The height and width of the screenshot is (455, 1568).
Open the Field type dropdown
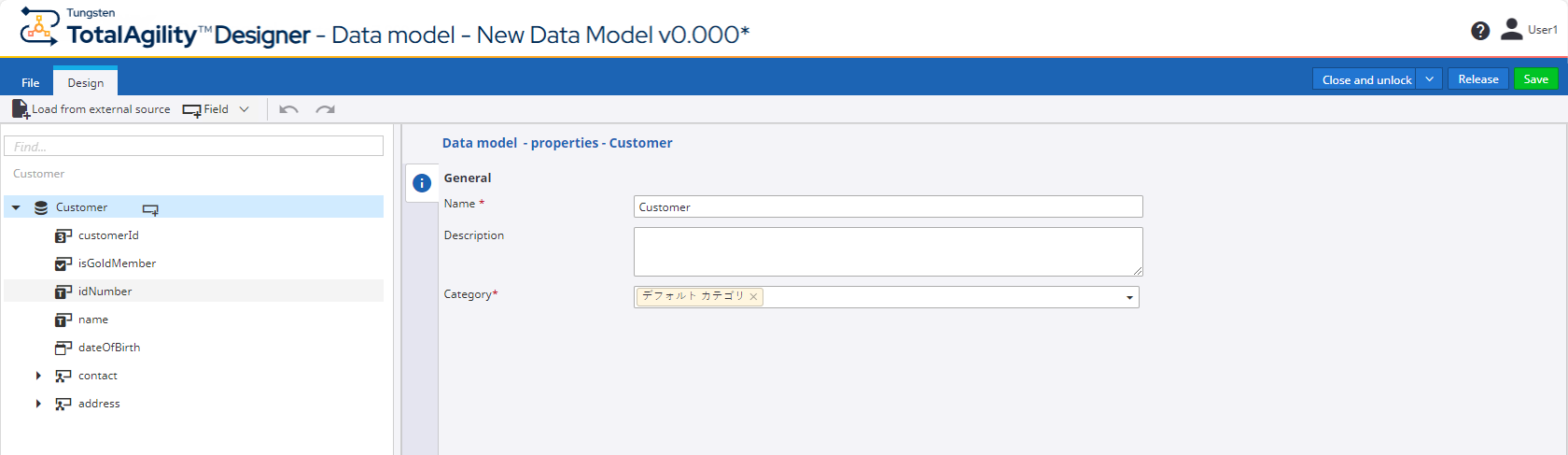pyautogui.click(x=245, y=109)
